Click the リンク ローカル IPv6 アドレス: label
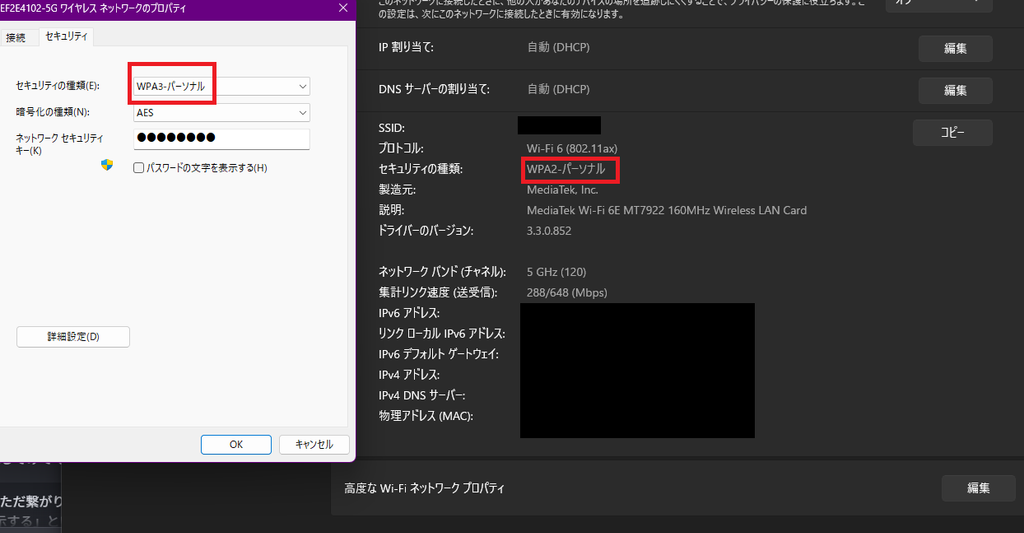This screenshot has height=533, width=1024. pyautogui.click(x=442, y=334)
